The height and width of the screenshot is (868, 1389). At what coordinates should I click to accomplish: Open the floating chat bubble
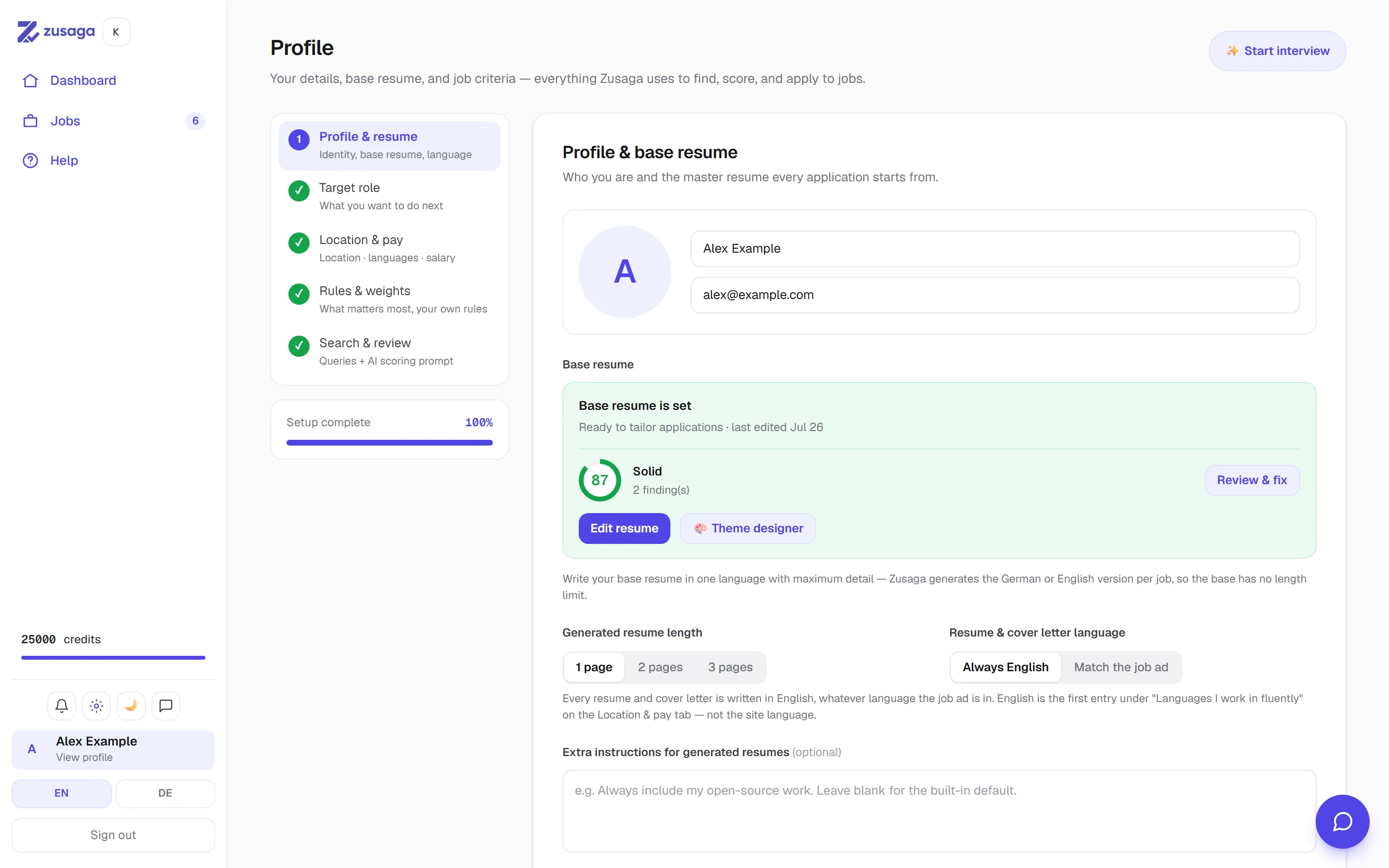(x=1342, y=822)
